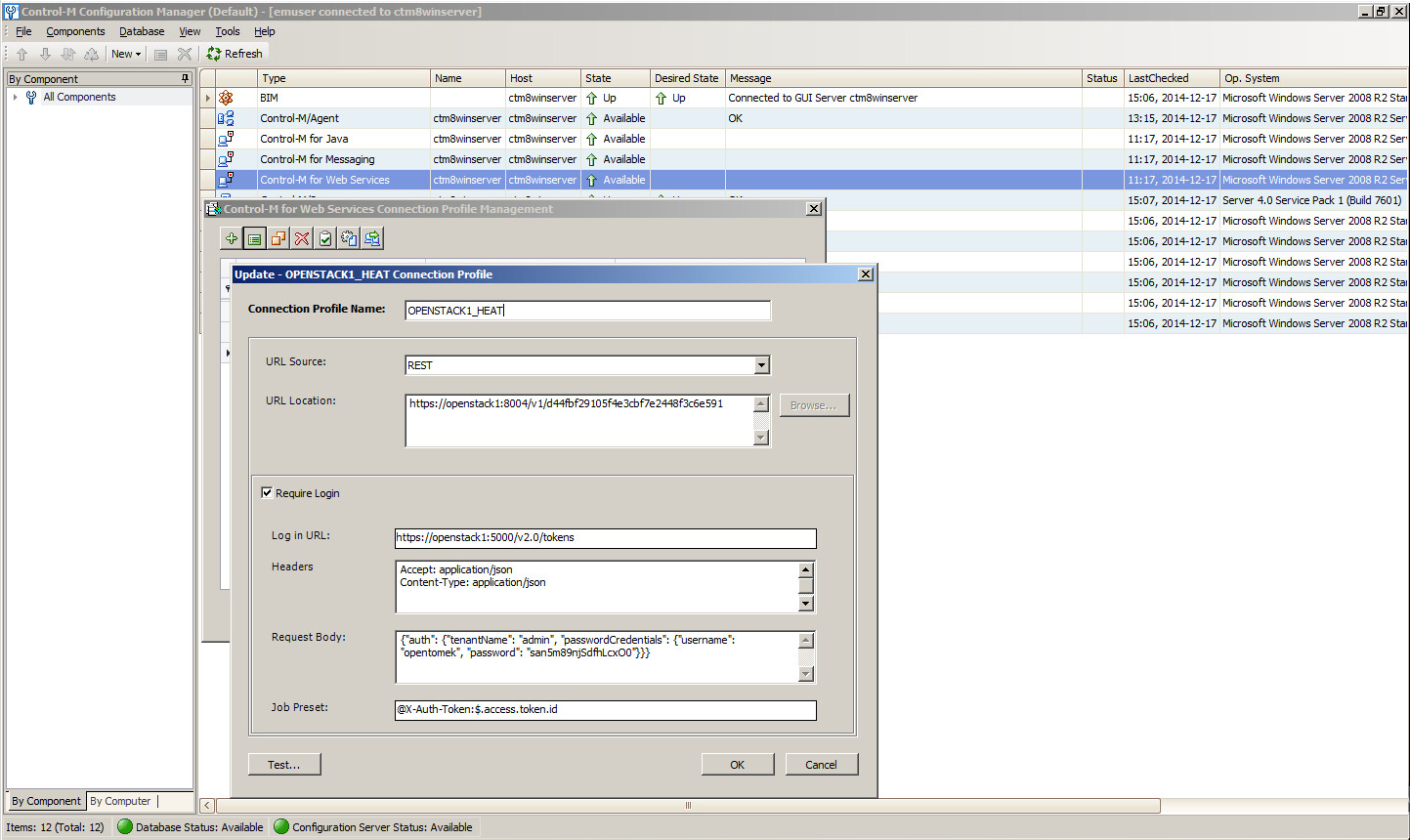Click the main table horizontal scrollbar

click(x=688, y=806)
